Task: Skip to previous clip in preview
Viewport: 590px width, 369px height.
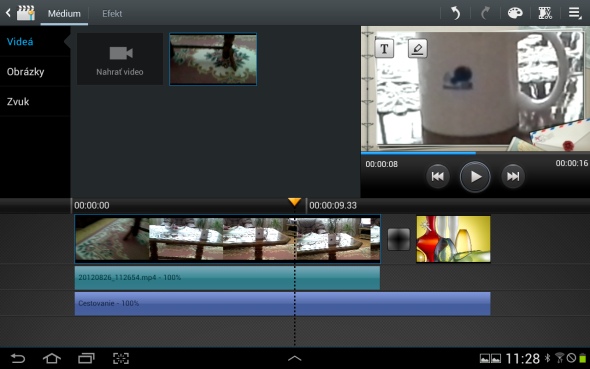Action: 438,176
